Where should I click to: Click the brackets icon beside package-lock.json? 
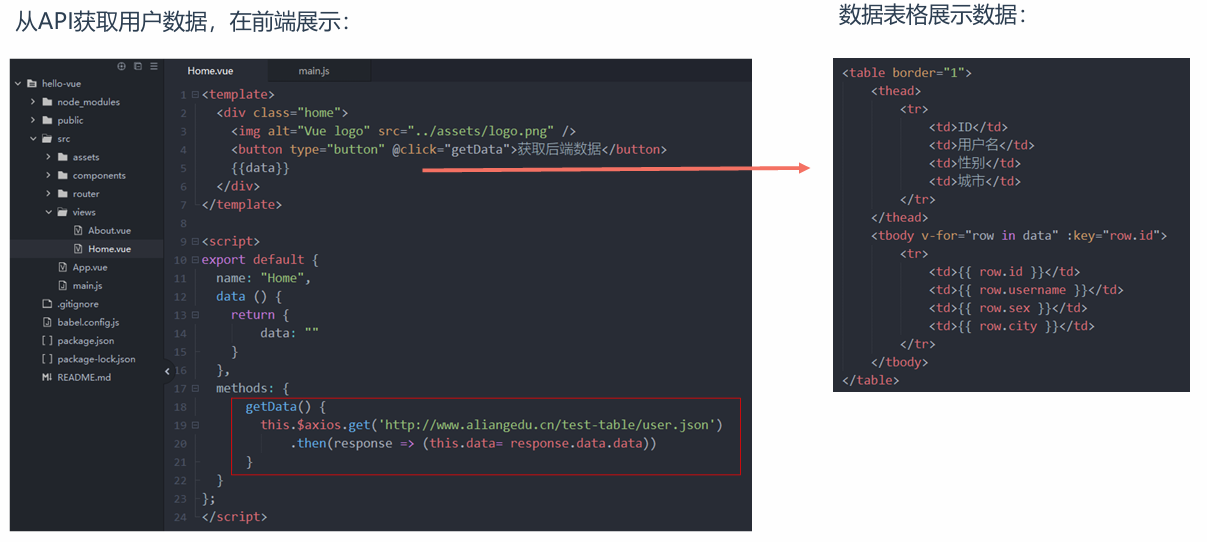[x=47, y=359]
